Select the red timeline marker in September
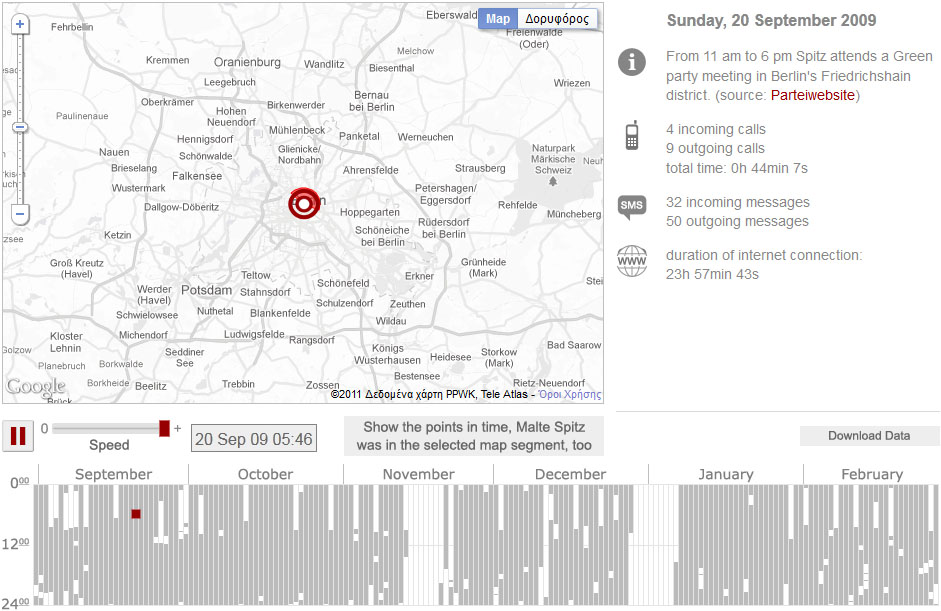The width and height of the screenshot is (941, 611). [136, 514]
